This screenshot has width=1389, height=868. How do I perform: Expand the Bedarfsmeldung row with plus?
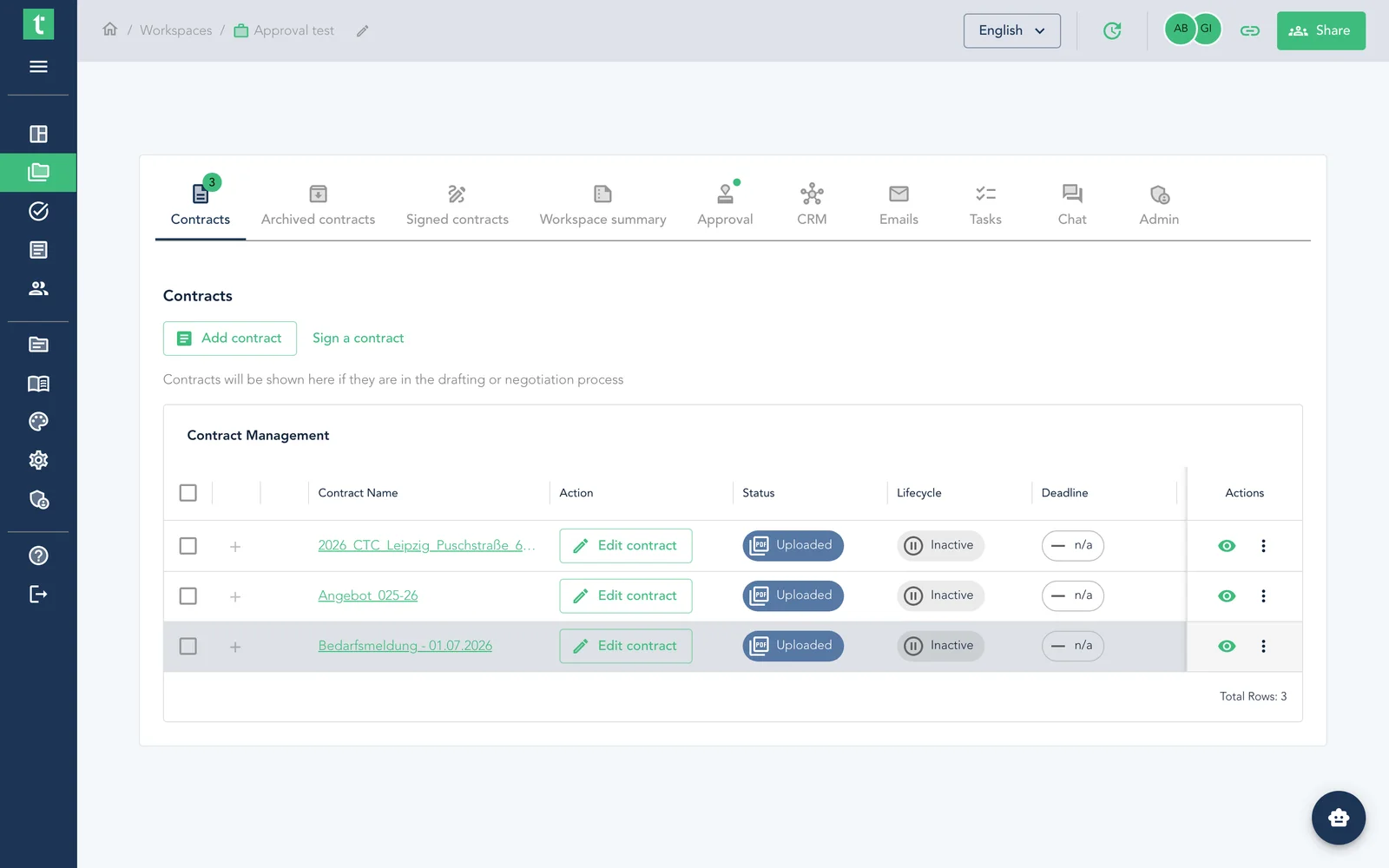235,648
